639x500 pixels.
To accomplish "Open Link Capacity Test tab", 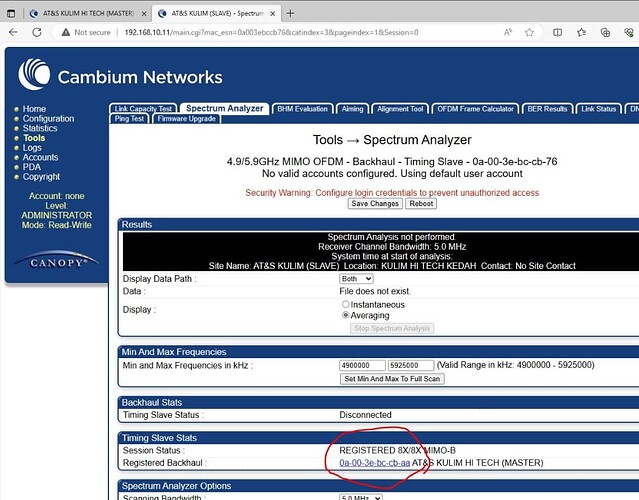I will [x=143, y=109].
